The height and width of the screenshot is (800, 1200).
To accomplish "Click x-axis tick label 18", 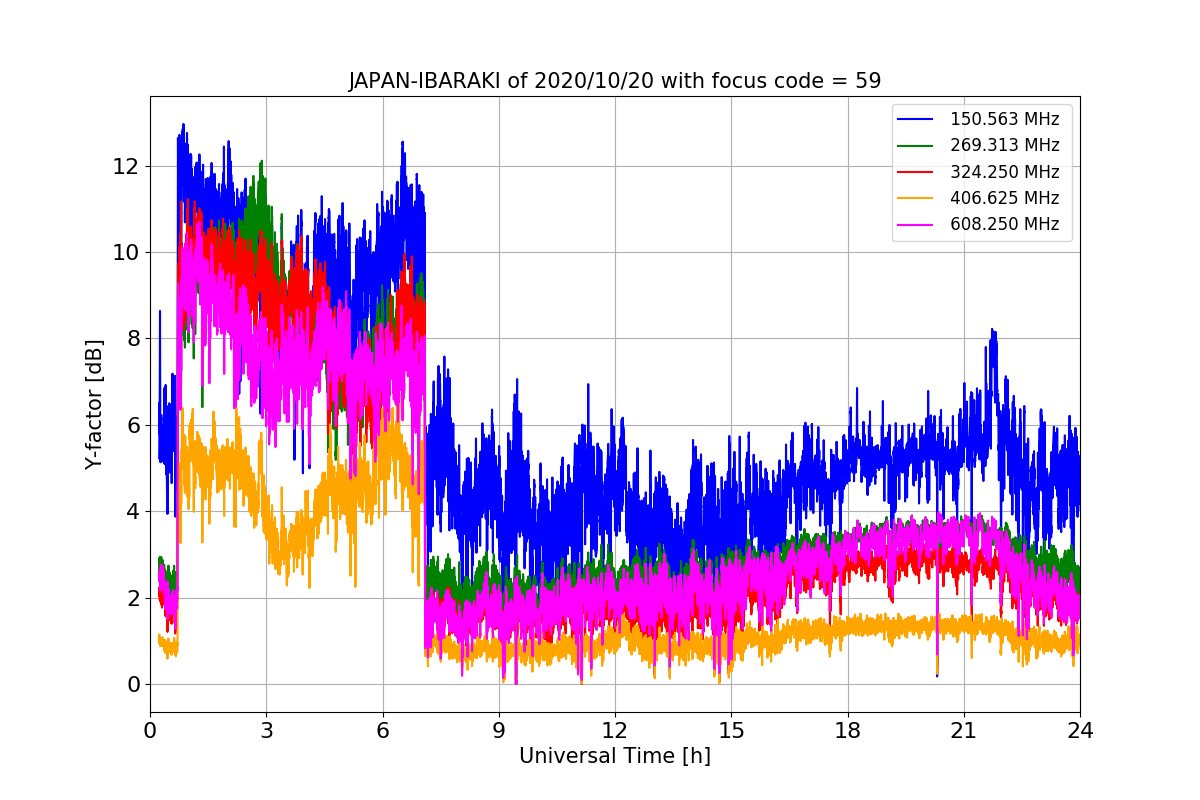I will [848, 731].
